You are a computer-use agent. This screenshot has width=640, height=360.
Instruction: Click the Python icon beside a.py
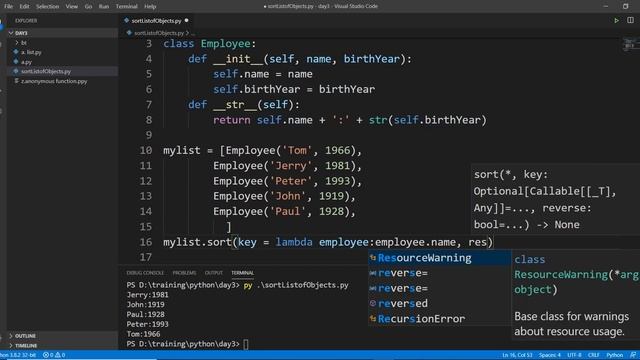[16, 62]
